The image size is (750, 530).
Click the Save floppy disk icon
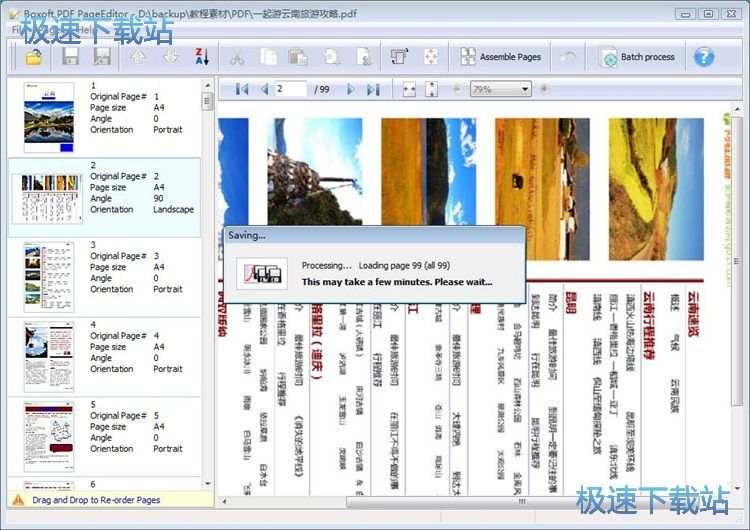pos(71,57)
